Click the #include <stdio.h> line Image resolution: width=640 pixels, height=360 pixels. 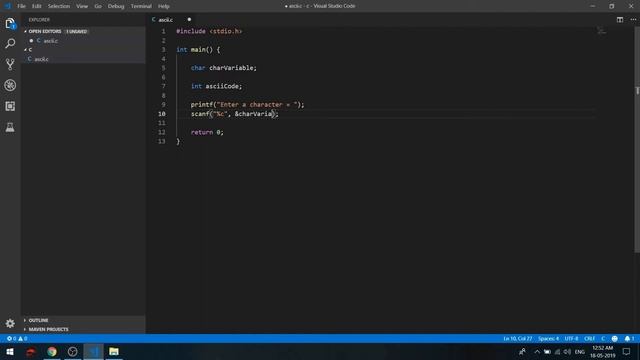209,31
